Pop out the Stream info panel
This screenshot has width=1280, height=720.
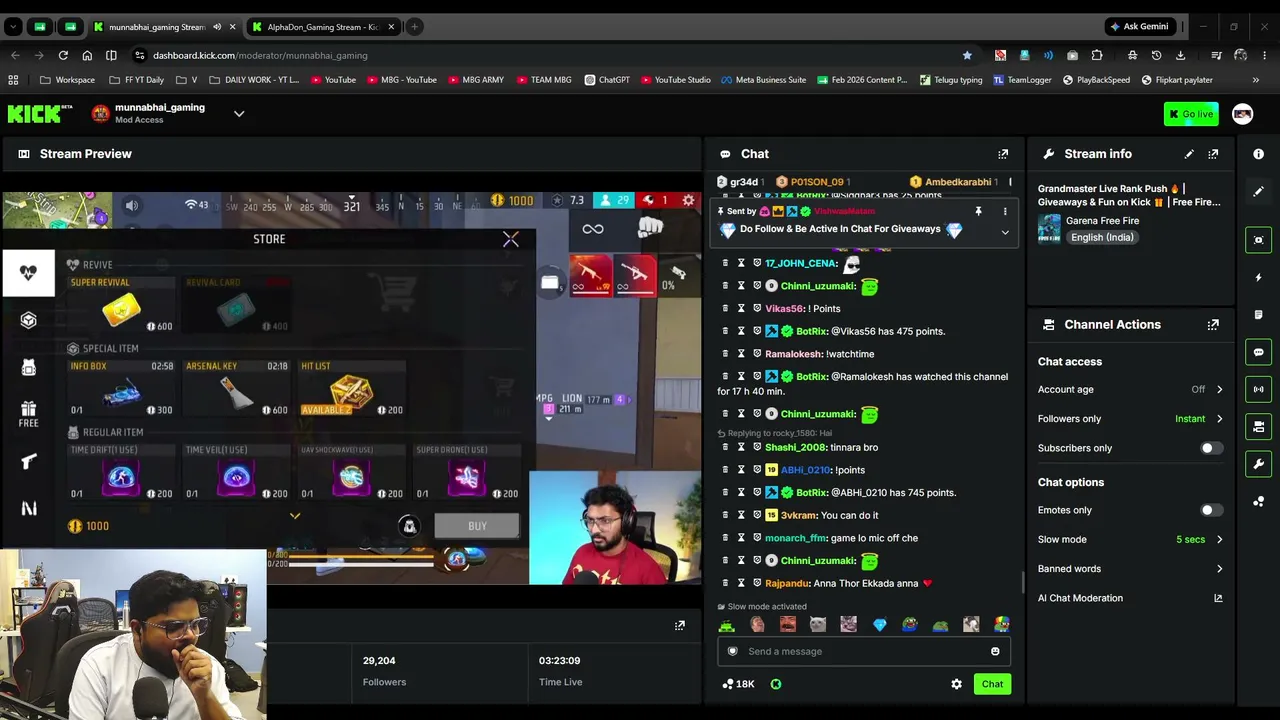(1213, 154)
